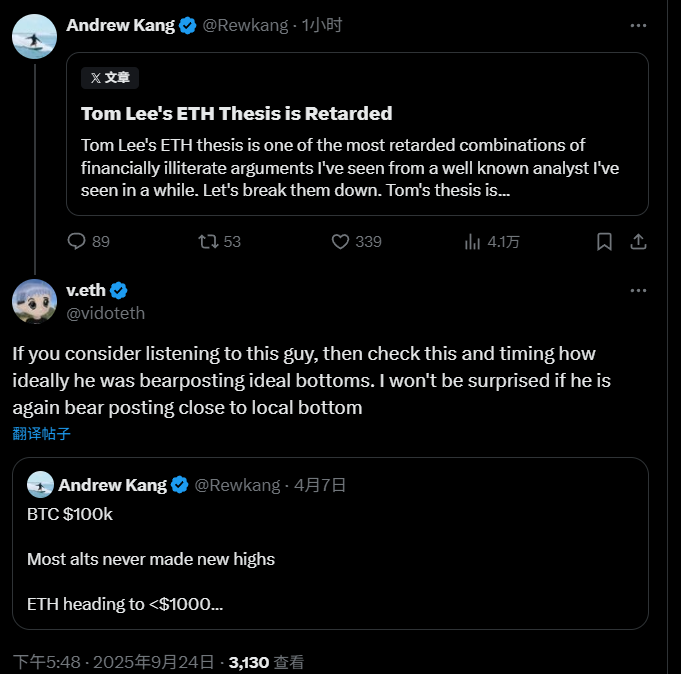Click the X 文章 article tag

pyautogui.click(x=110, y=77)
